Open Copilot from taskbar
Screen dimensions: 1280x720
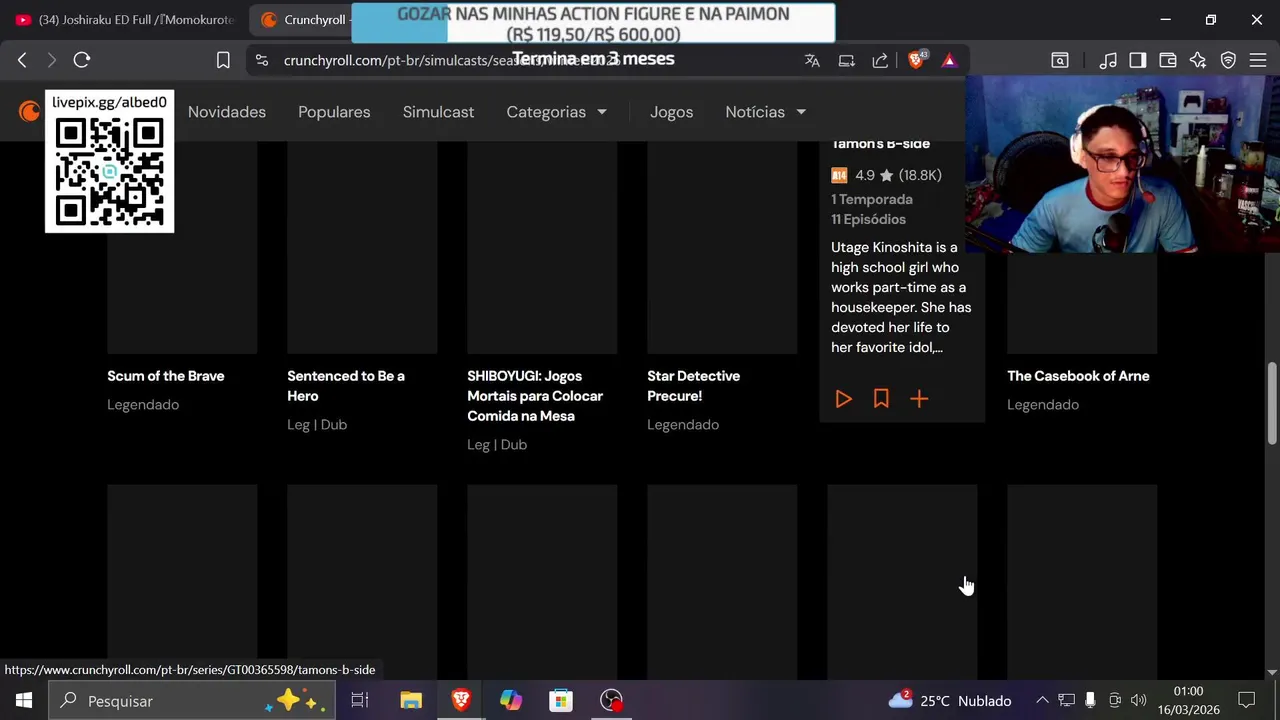511,700
